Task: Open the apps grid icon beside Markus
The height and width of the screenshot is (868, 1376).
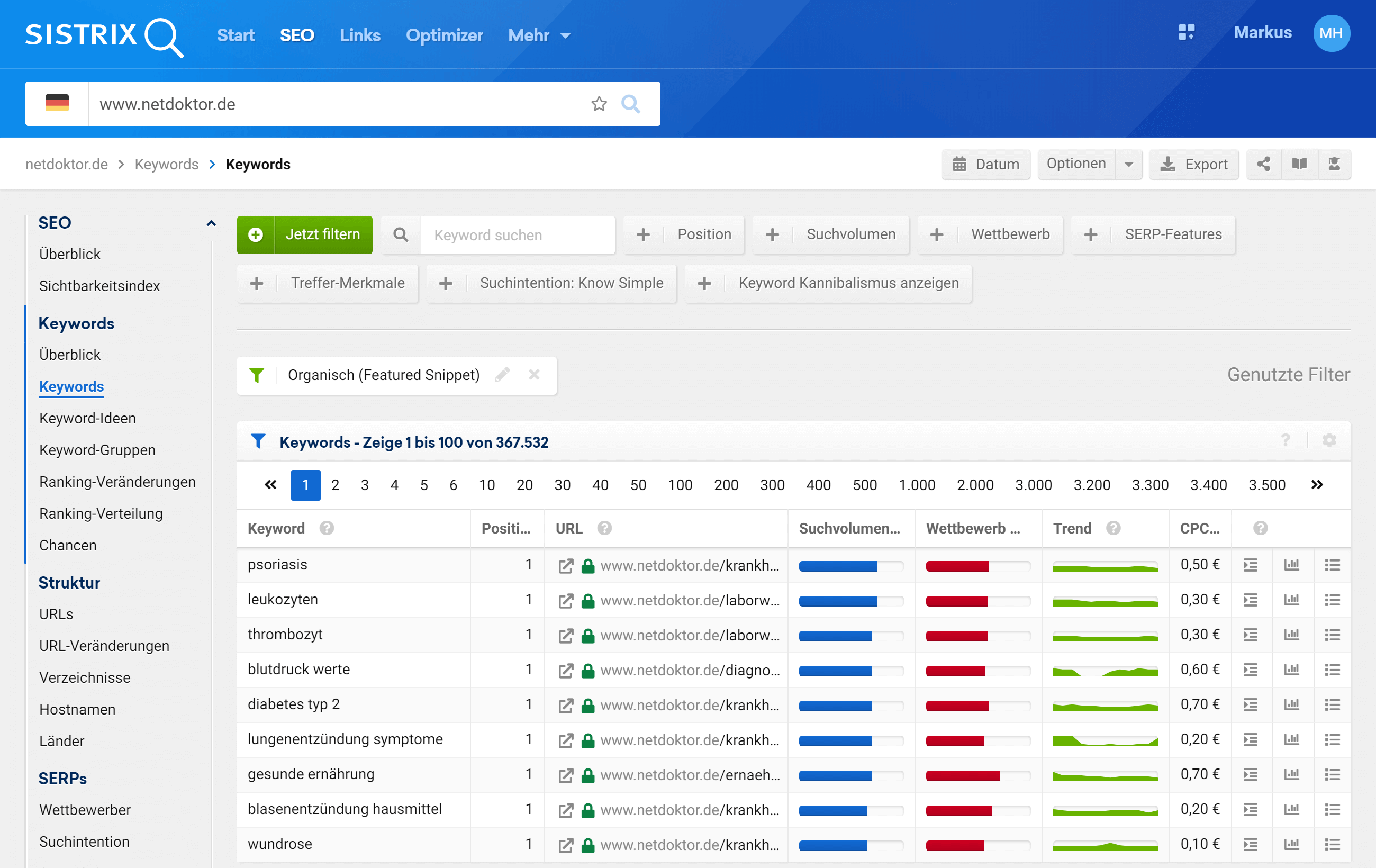Action: click(1187, 33)
